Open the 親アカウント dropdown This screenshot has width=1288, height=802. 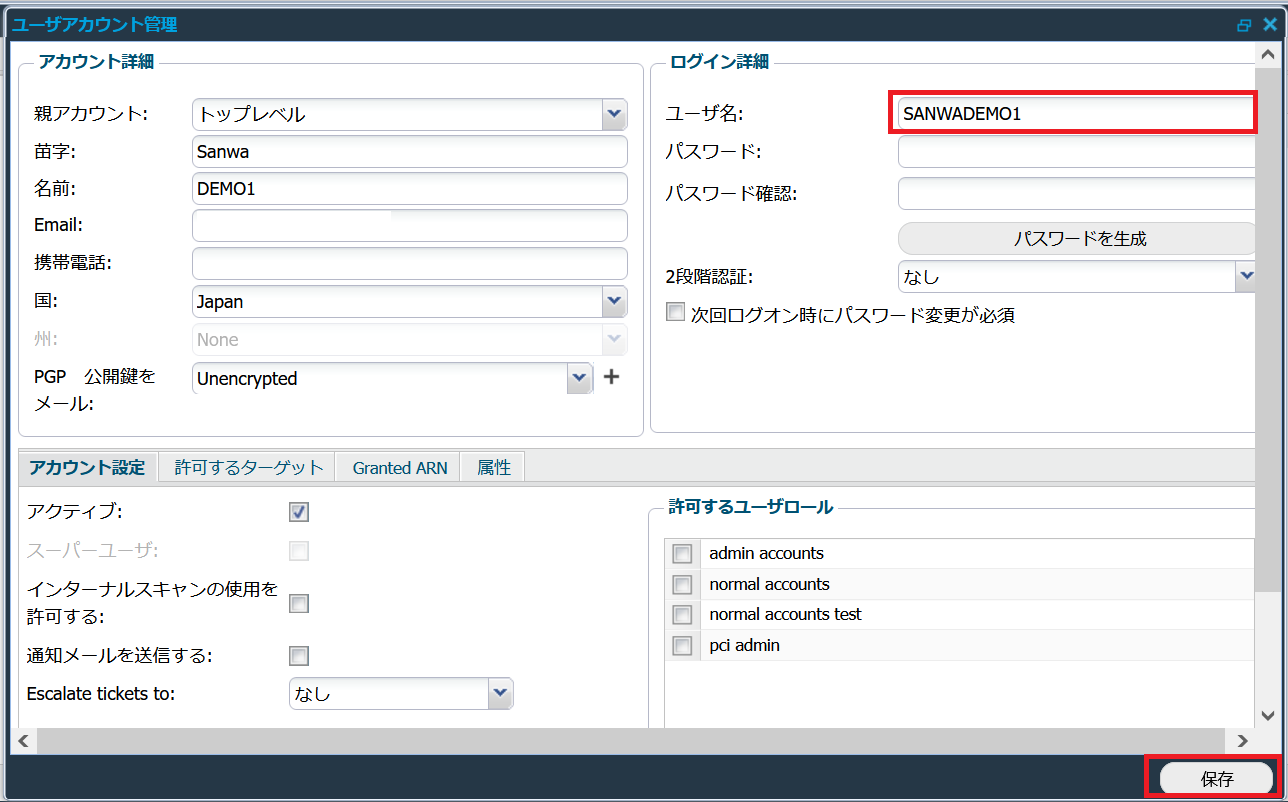614,114
